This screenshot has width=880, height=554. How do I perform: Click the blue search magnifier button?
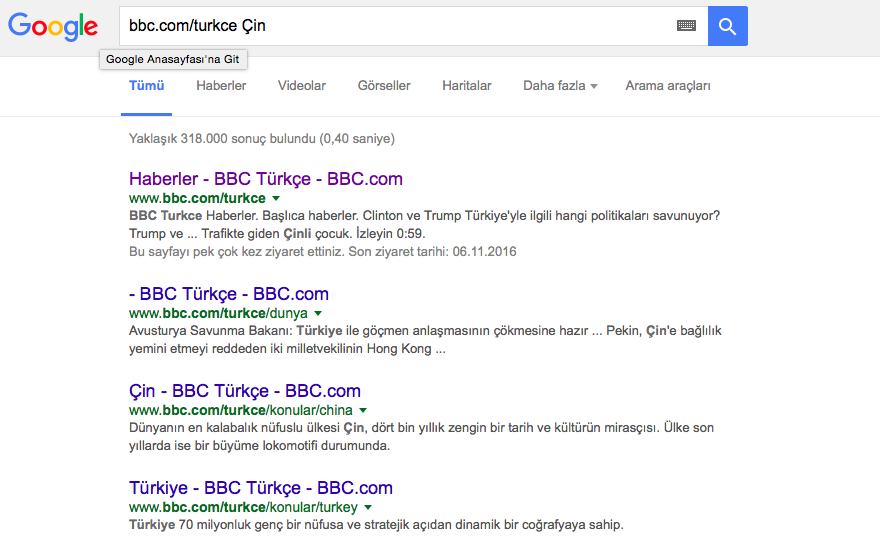727,26
